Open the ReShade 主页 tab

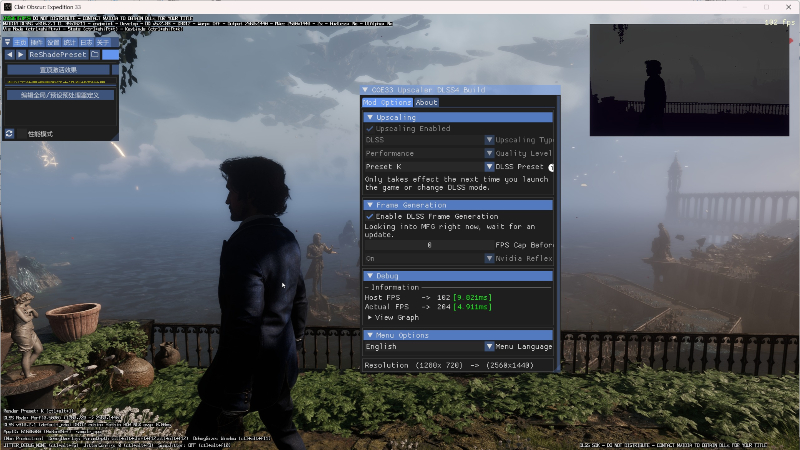click(20, 42)
